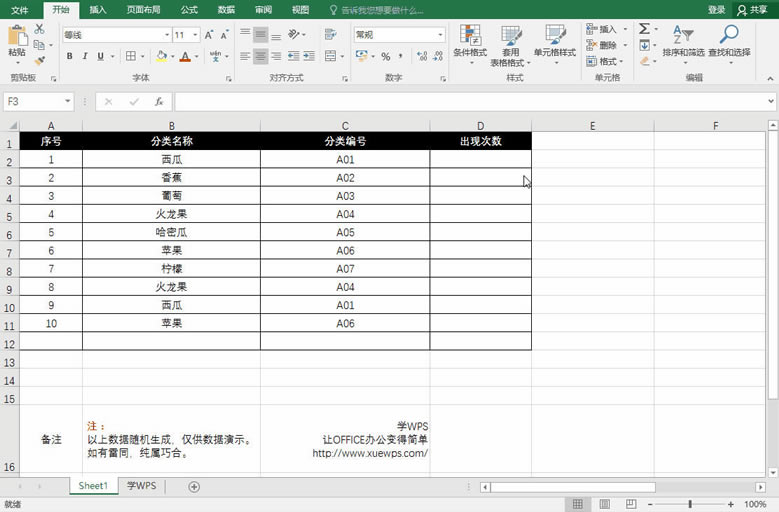Apply the red font color

tap(185, 56)
